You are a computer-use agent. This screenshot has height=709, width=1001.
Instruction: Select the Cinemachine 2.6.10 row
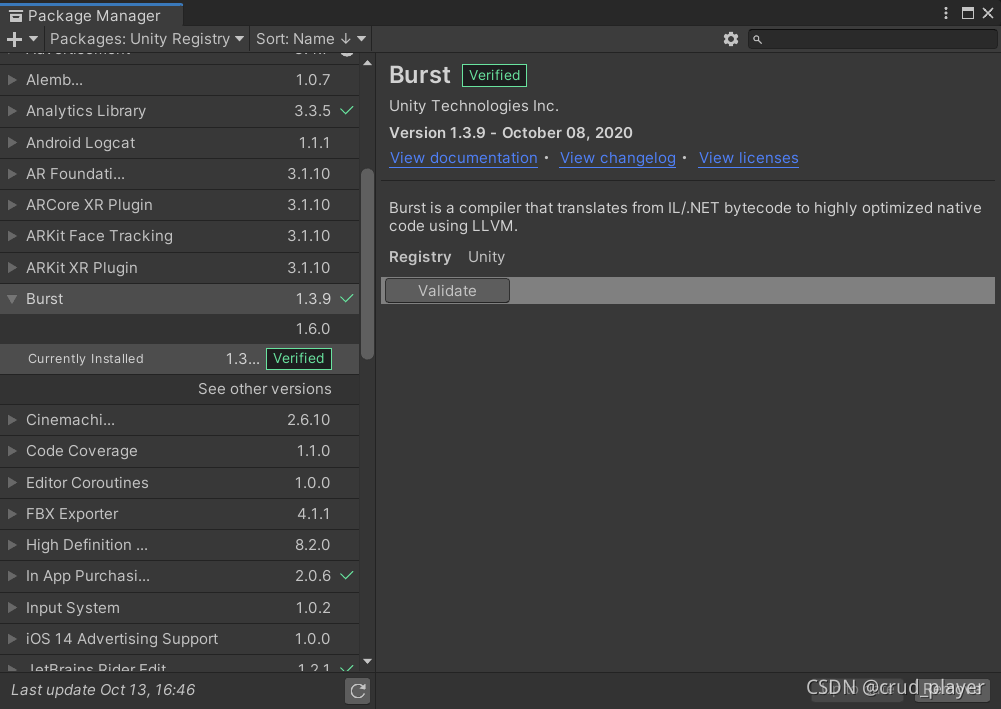(x=179, y=419)
